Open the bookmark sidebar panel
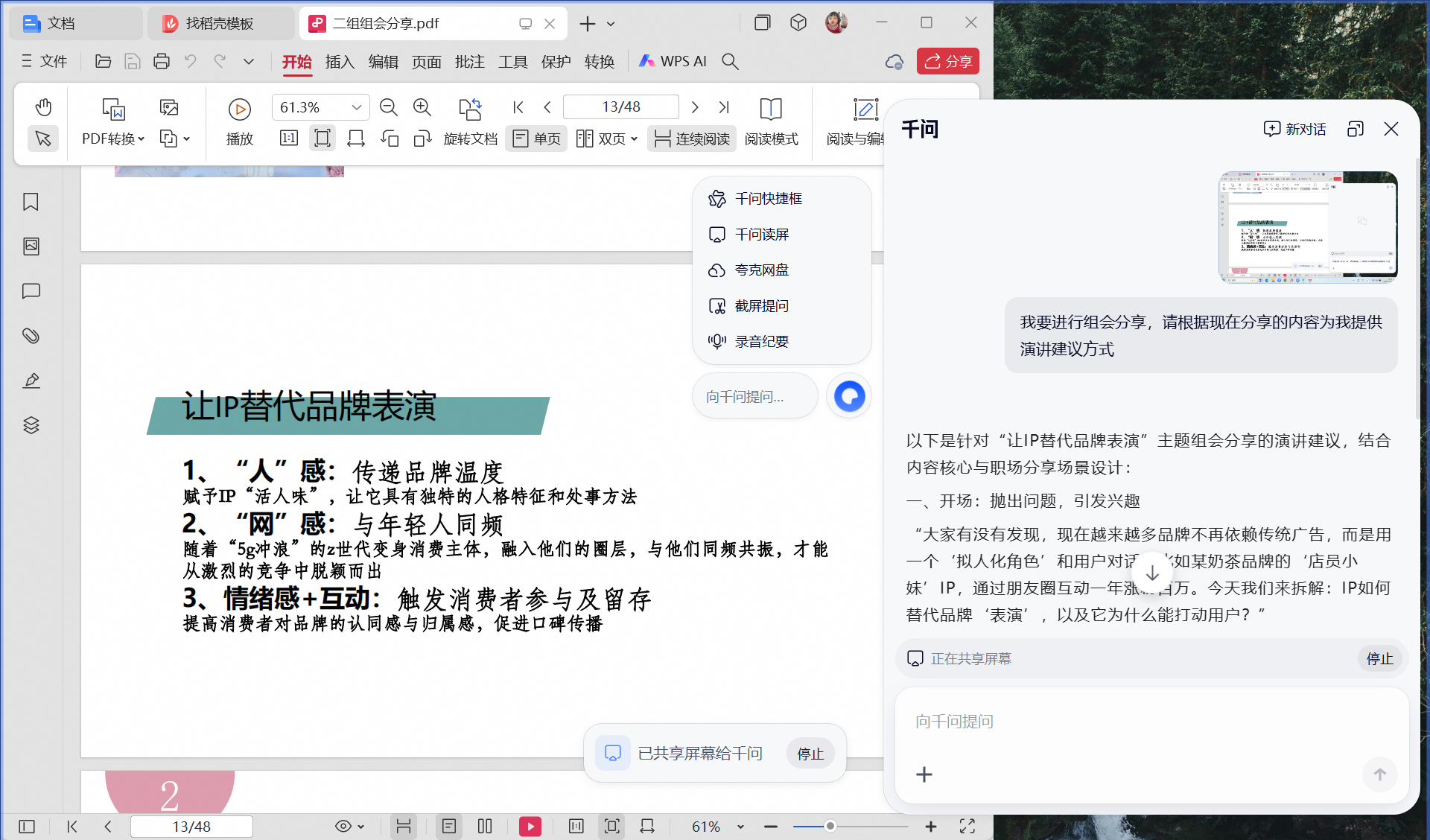 pos(31,202)
